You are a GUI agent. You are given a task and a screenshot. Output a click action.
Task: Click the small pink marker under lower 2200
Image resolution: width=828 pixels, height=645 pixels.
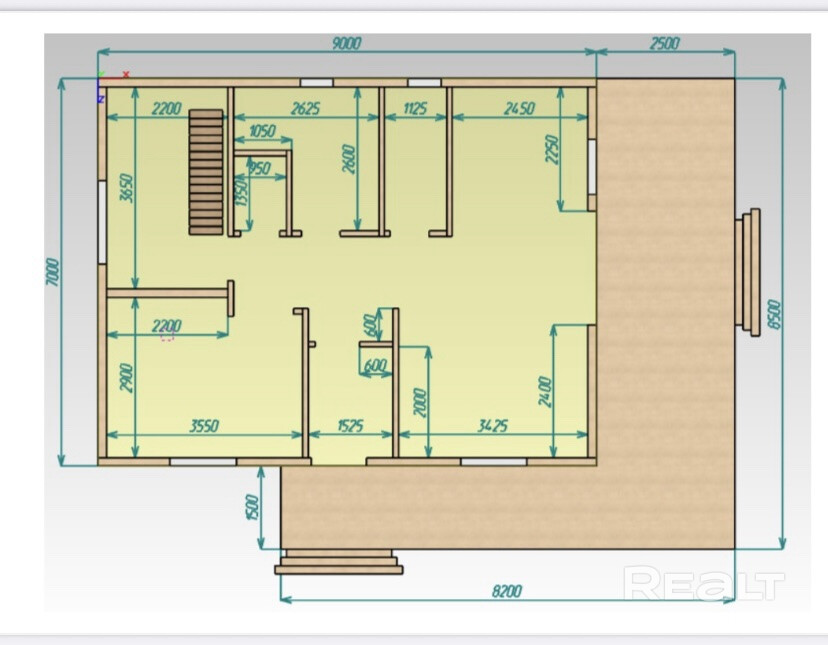[x=167, y=338]
